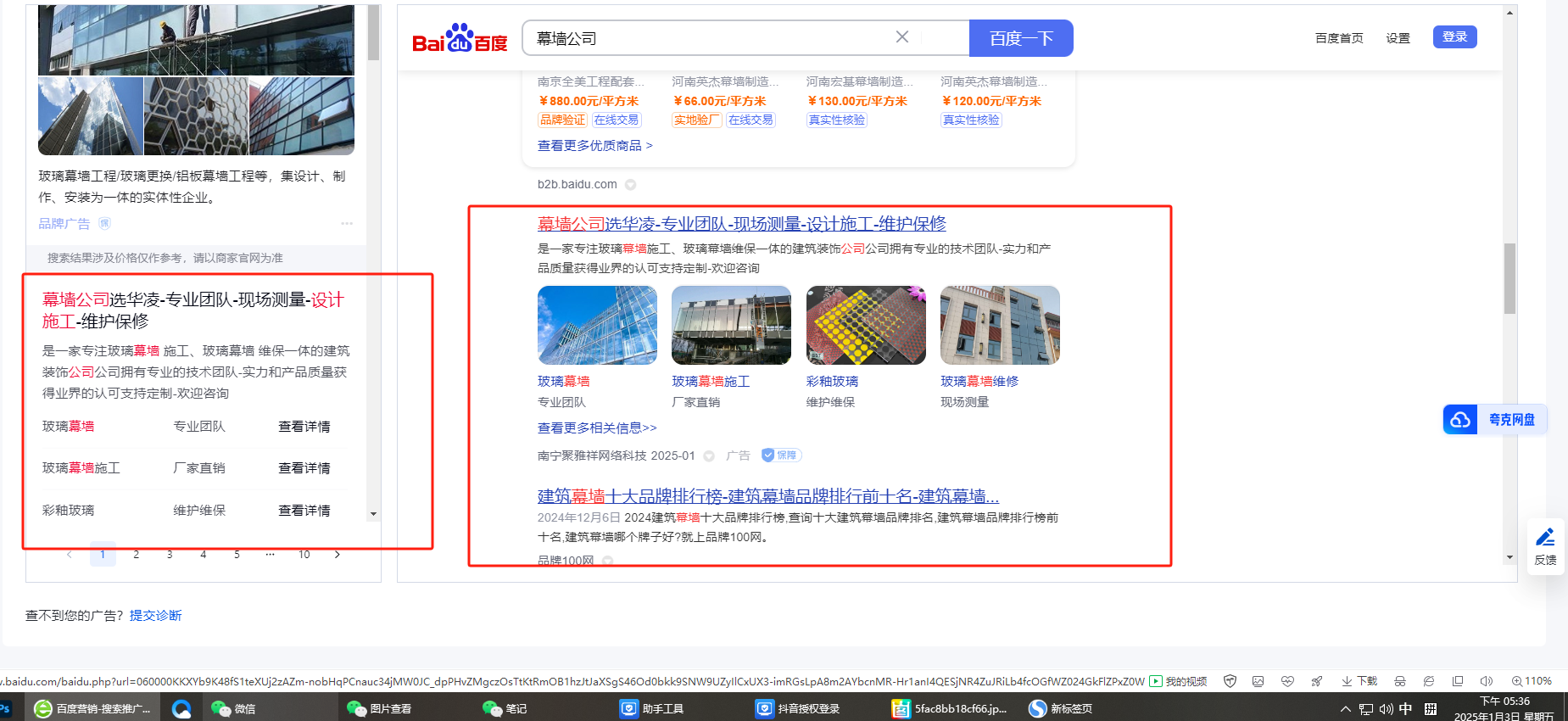Switch to 微信 in the taskbar
Image resolution: width=1568 pixels, height=721 pixels.
(233, 708)
